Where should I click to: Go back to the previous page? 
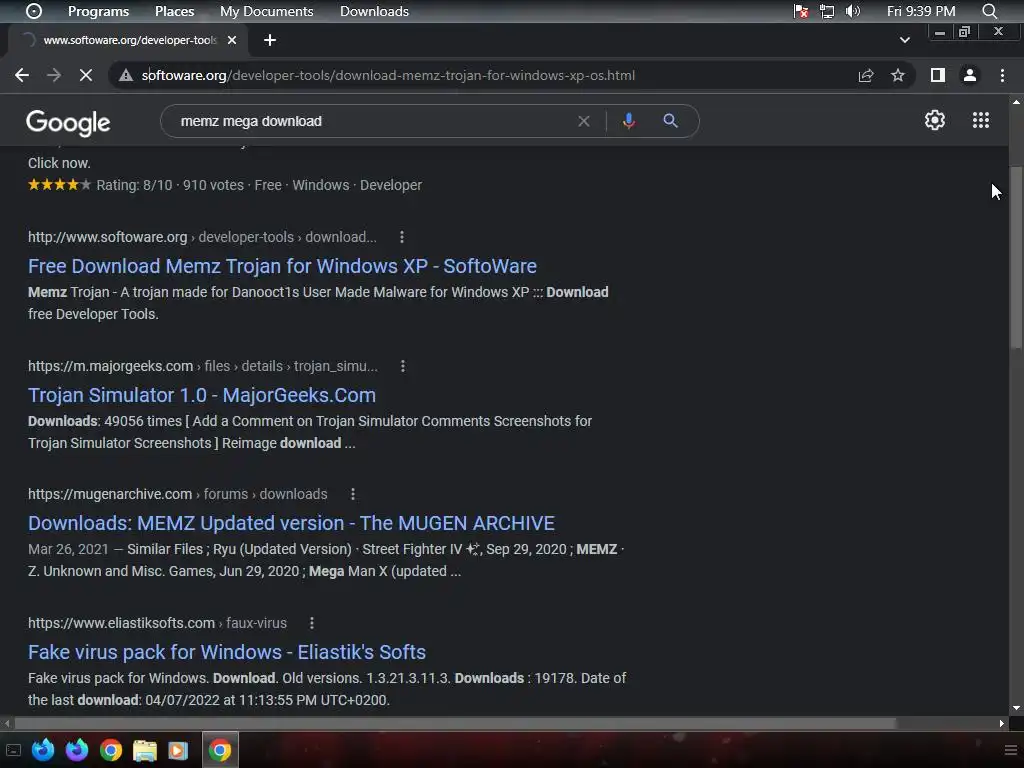[22, 75]
